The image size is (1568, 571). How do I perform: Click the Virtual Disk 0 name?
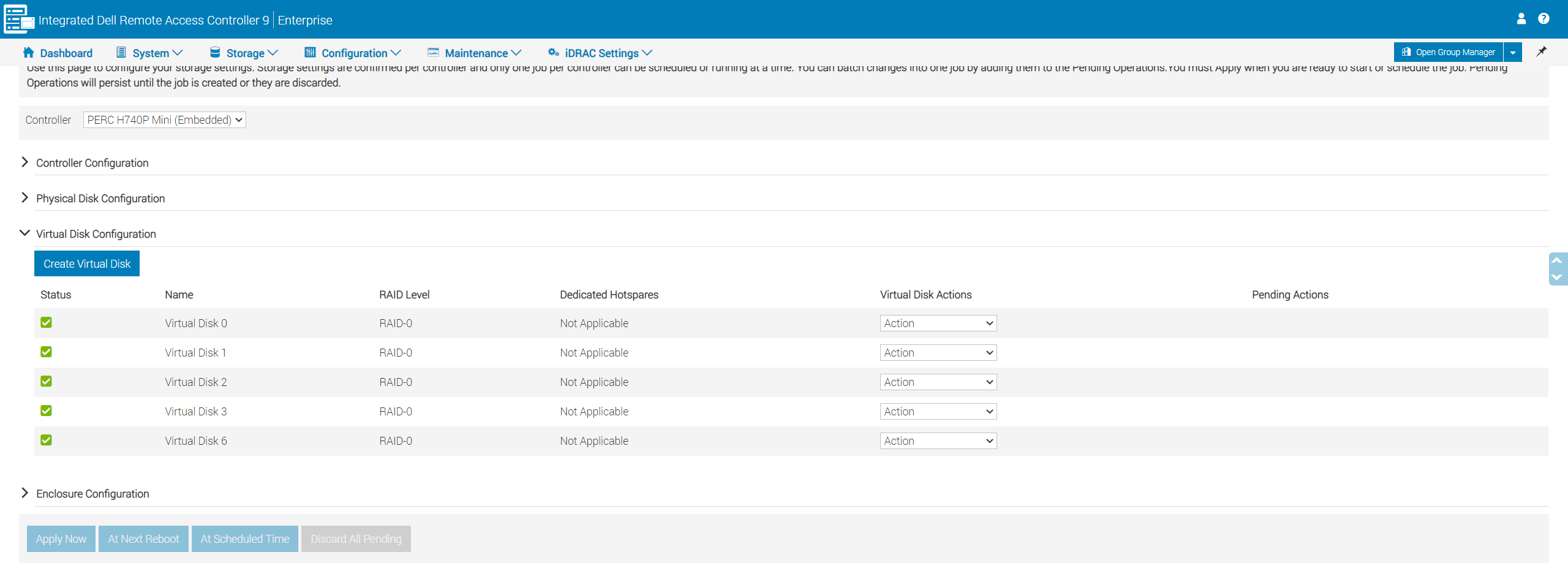pos(196,323)
